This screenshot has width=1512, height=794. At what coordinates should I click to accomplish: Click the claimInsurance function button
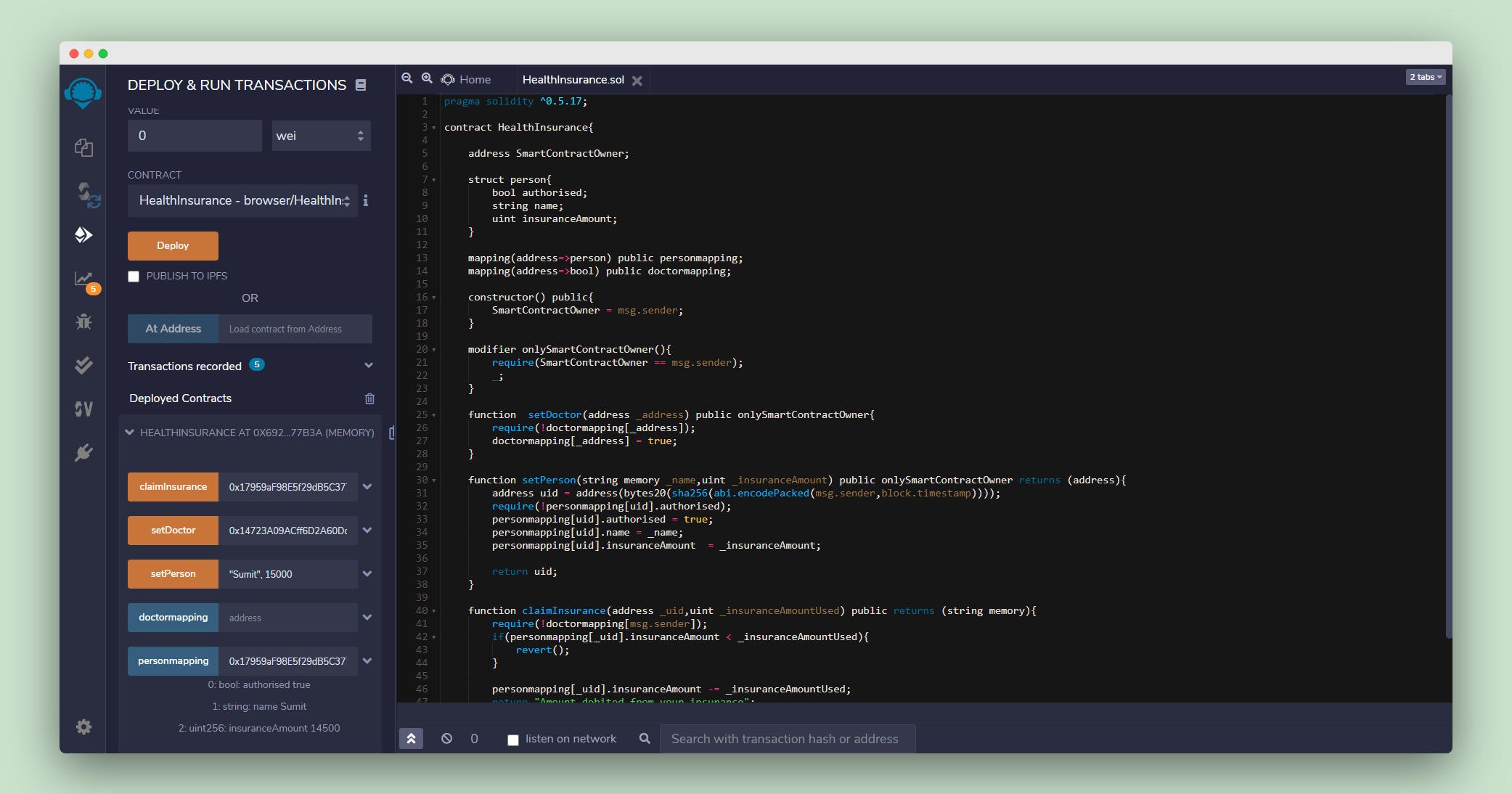(x=173, y=487)
